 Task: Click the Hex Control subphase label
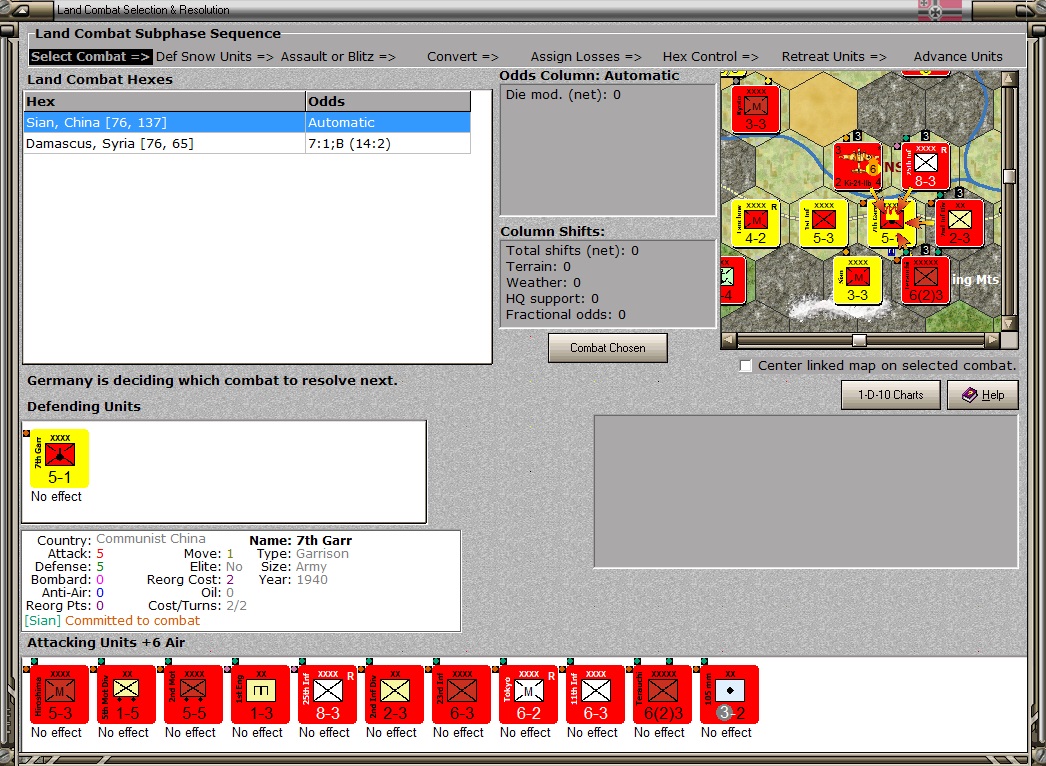pos(710,57)
